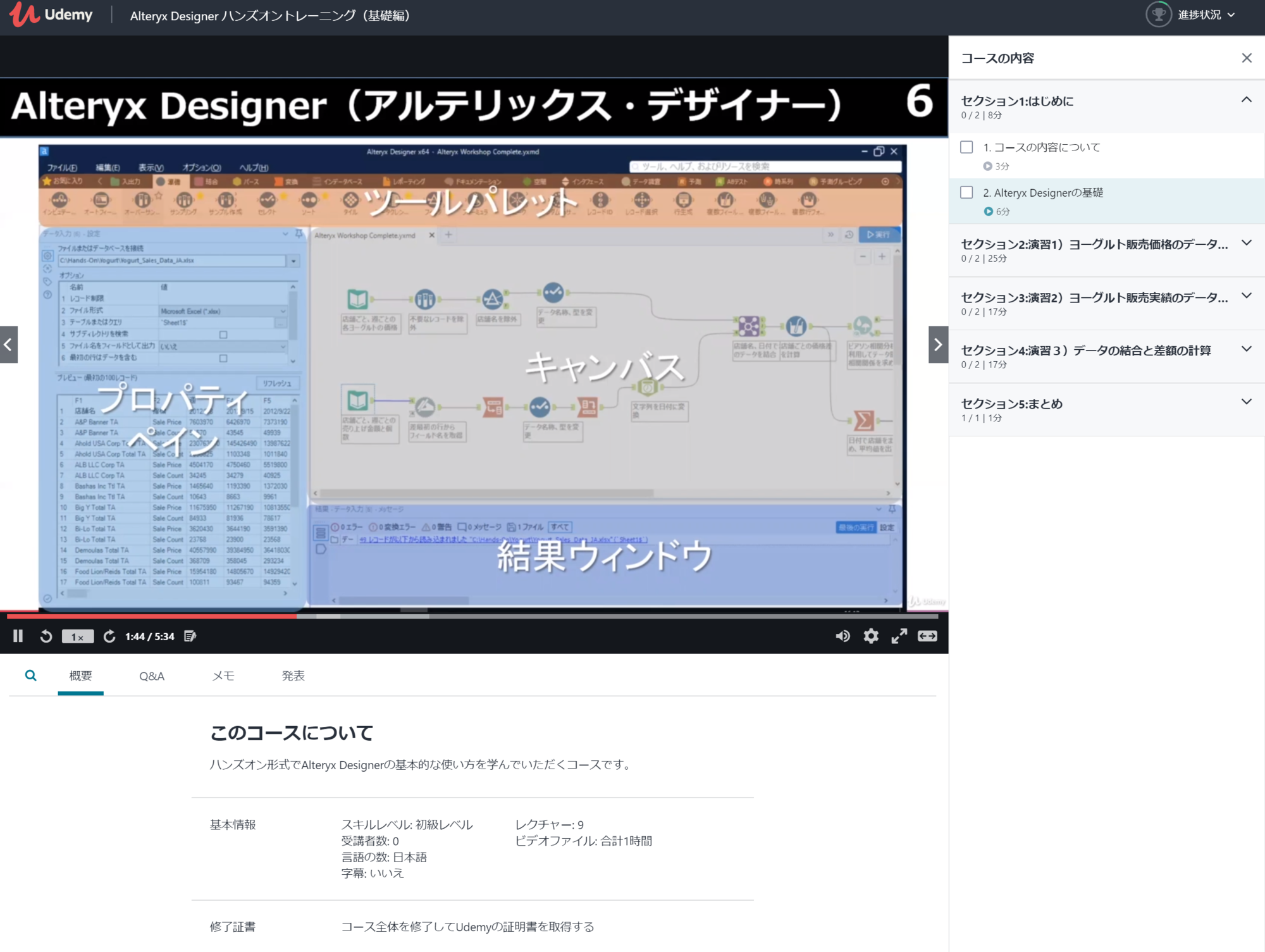Toggle expanded theater view icon

pyautogui.click(x=927, y=636)
